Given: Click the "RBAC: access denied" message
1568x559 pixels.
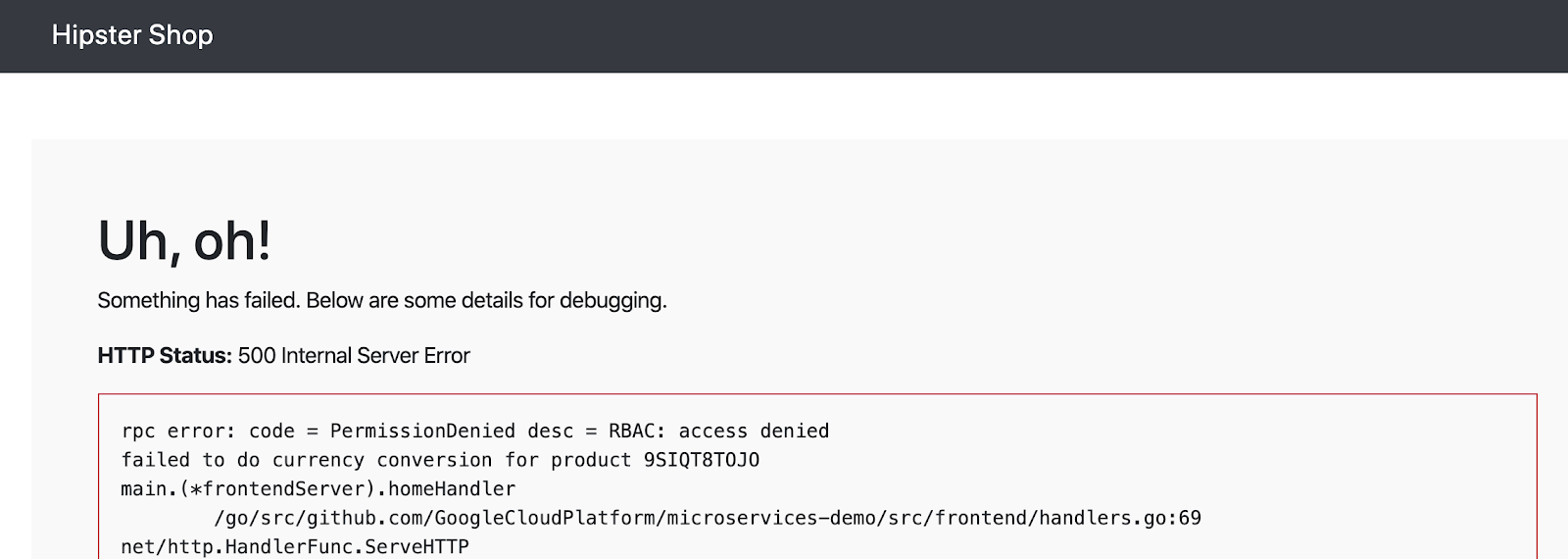Looking at the screenshot, I should pos(718,432).
